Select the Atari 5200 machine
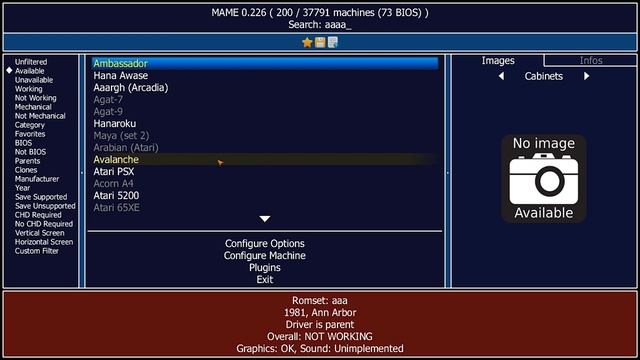Screen dimensions: 640x360 coord(265,196)
